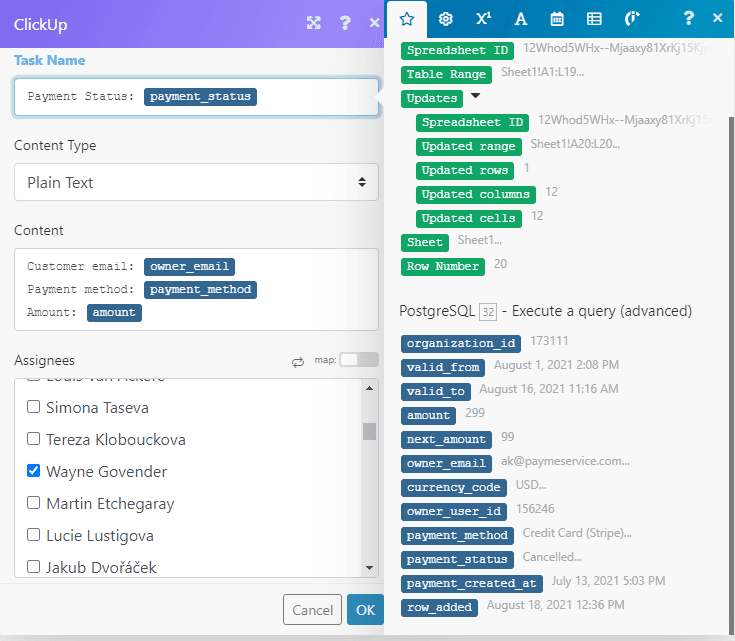Click the Cancel button
735x641 pixels.
point(312,610)
